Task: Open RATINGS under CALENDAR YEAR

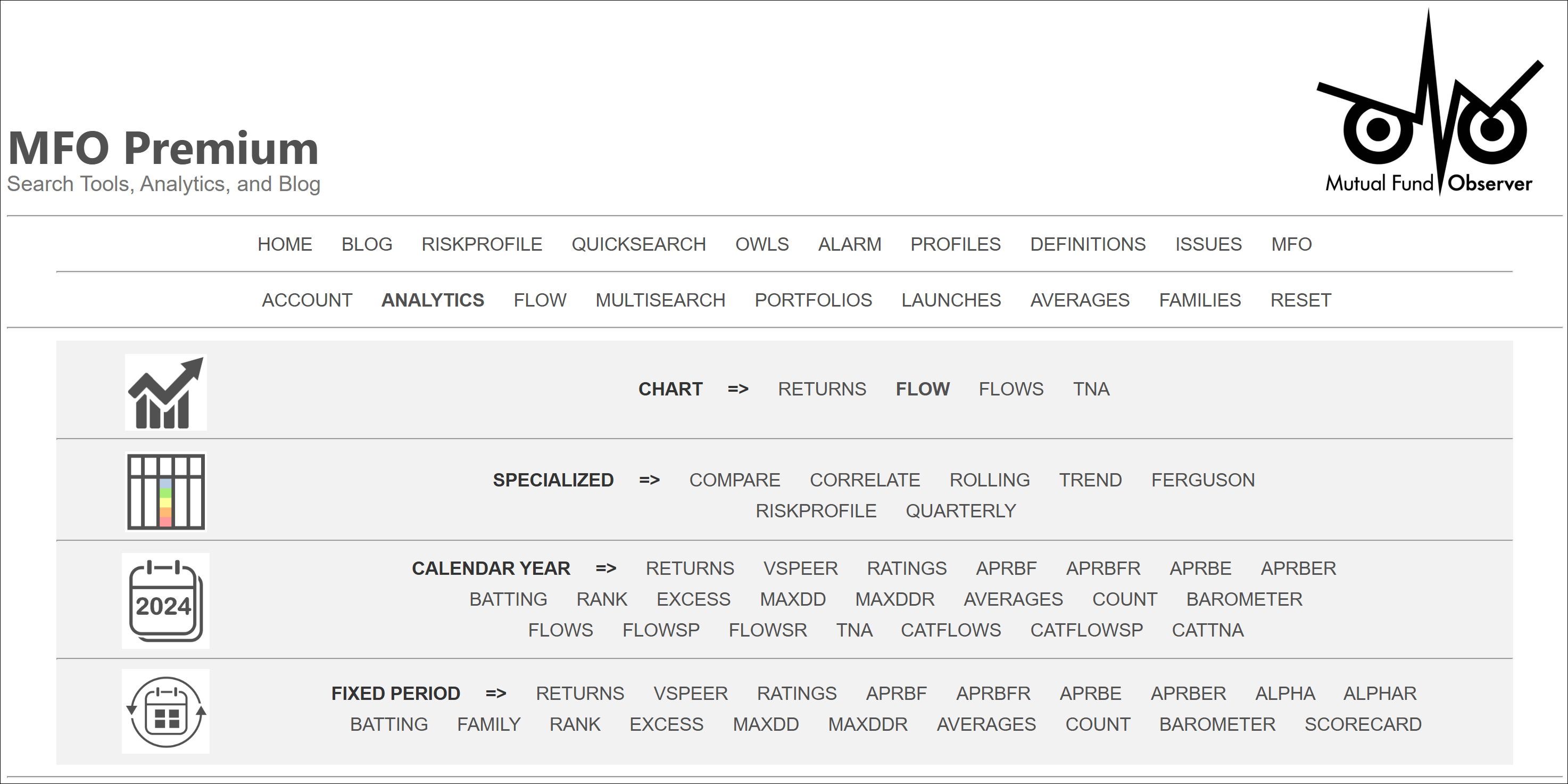Action: (x=907, y=568)
